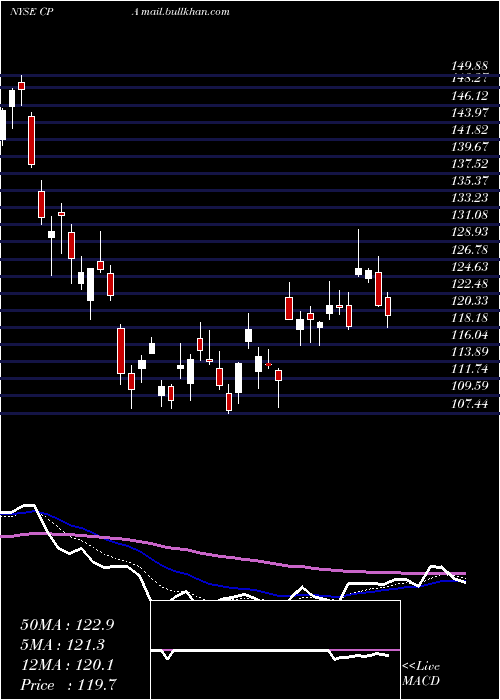Select the 146.12 price level label
Image resolution: width=500 pixels, height=700 pixels.
[470, 96]
